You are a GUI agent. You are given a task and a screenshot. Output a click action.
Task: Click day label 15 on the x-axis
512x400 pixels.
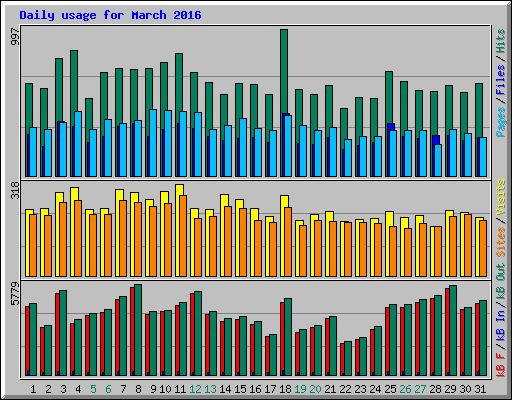(240, 389)
